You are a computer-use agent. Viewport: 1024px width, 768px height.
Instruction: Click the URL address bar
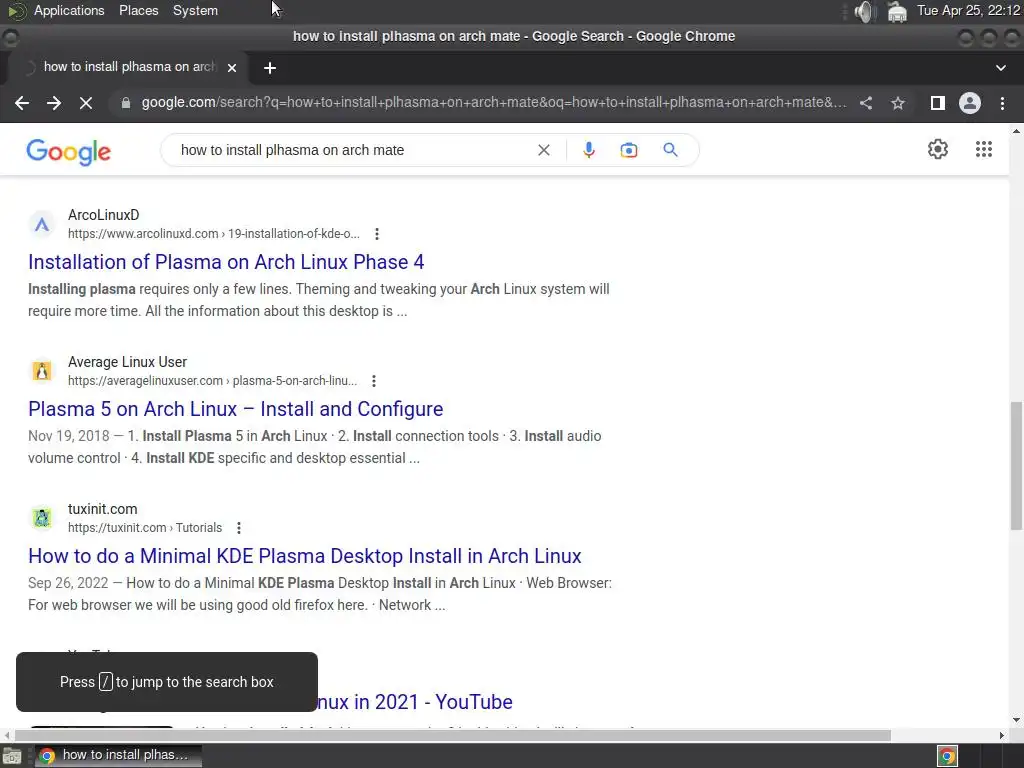tap(494, 103)
